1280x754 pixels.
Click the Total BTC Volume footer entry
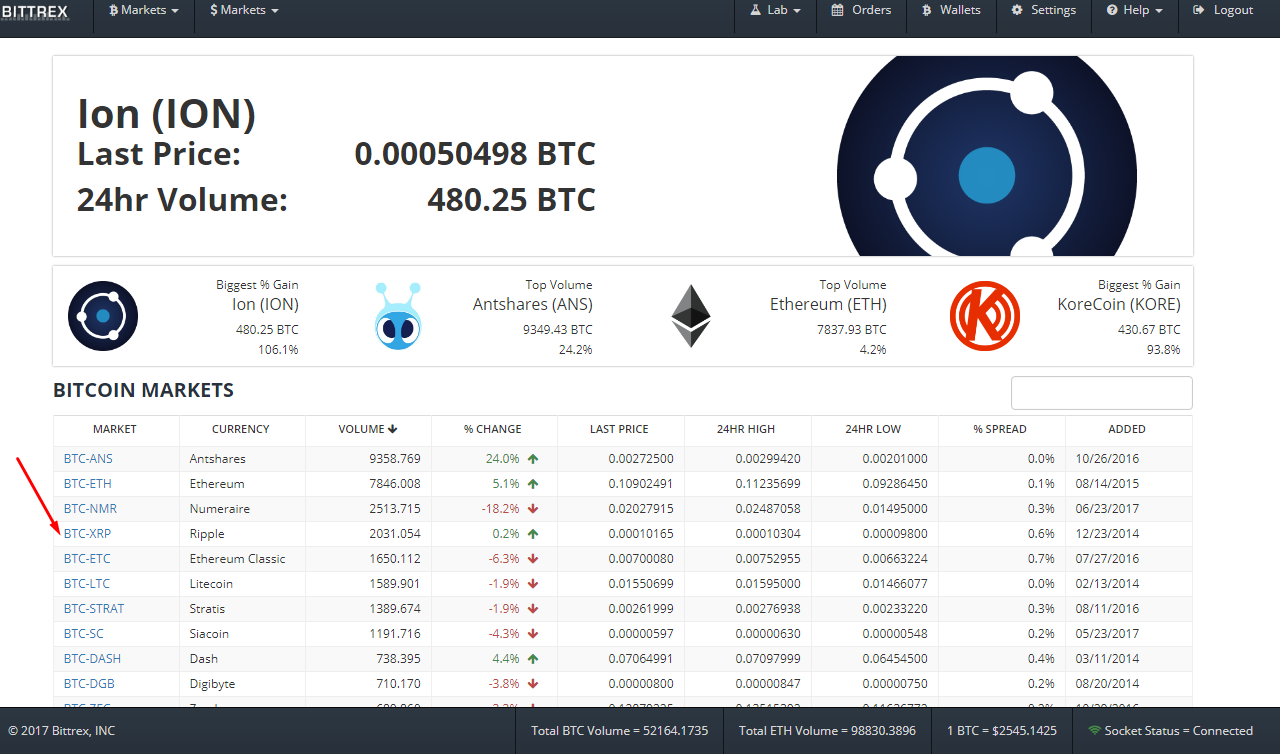tap(619, 731)
